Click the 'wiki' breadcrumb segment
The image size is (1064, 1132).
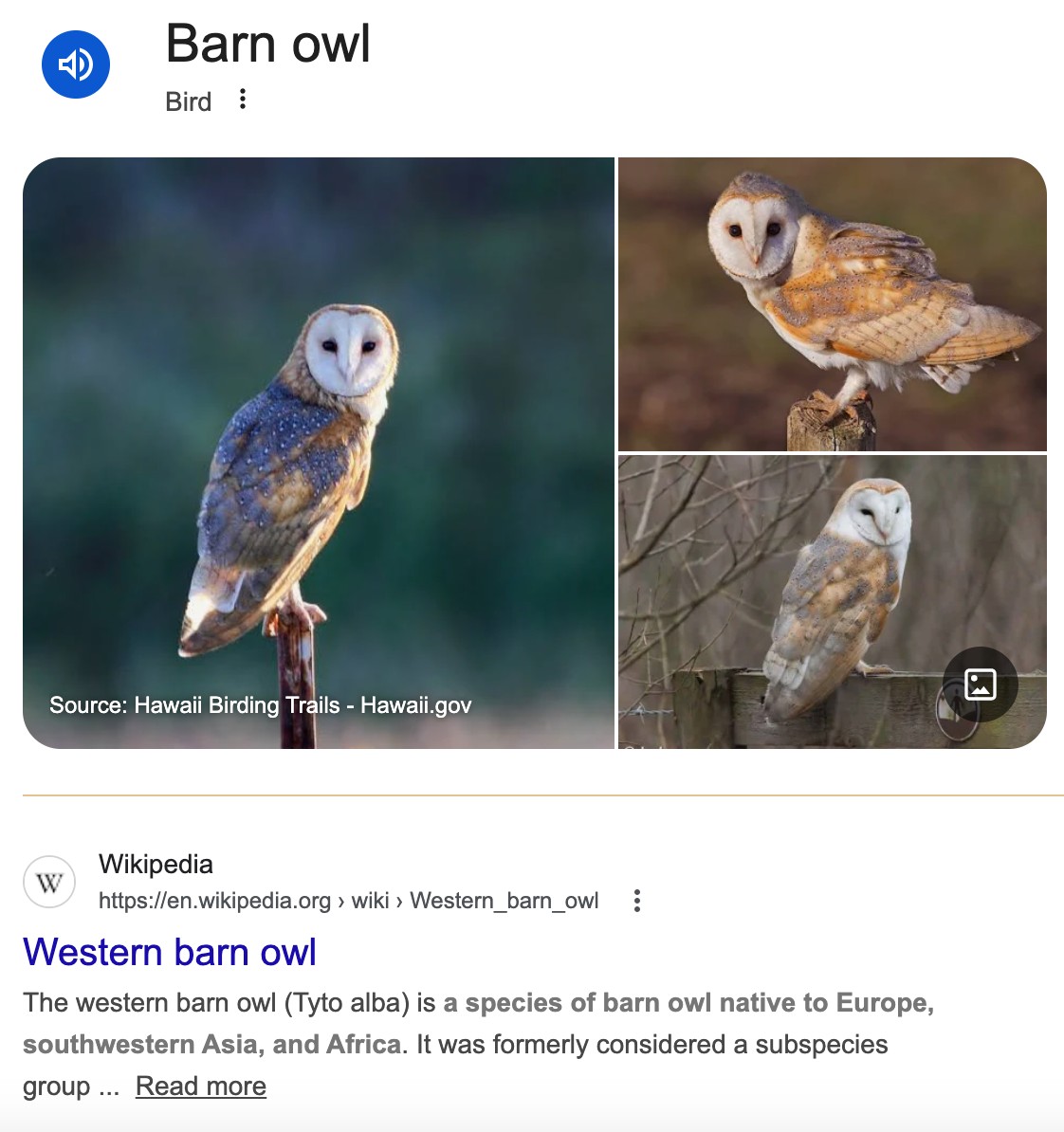coord(371,901)
